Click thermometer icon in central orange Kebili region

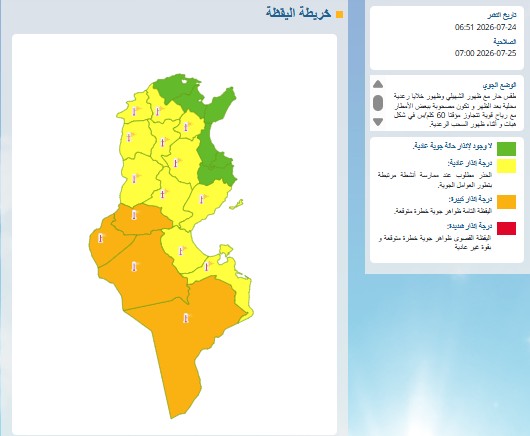click(134, 267)
